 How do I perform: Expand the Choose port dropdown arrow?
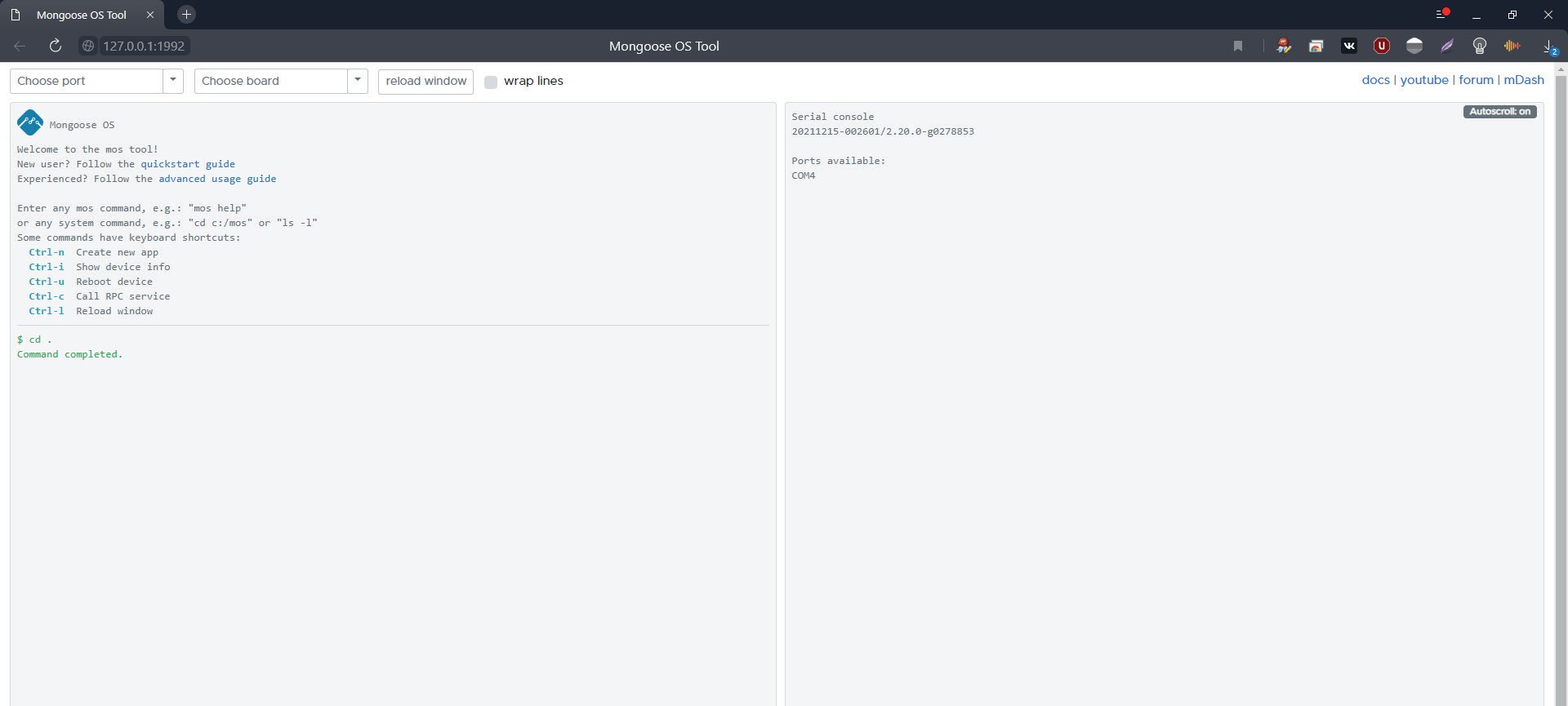click(x=173, y=80)
